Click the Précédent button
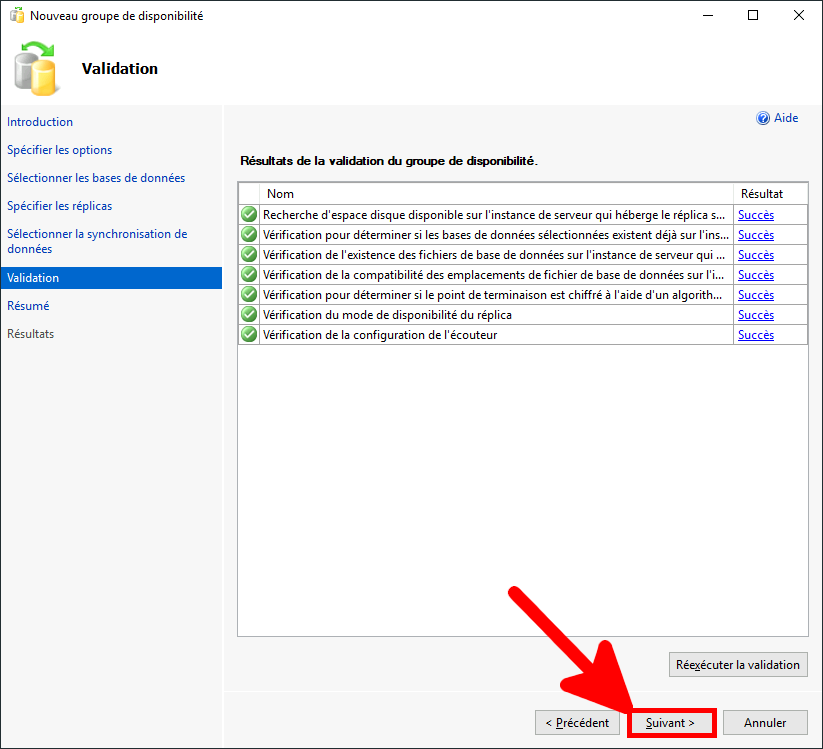This screenshot has width=823, height=749. pyautogui.click(x=577, y=722)
